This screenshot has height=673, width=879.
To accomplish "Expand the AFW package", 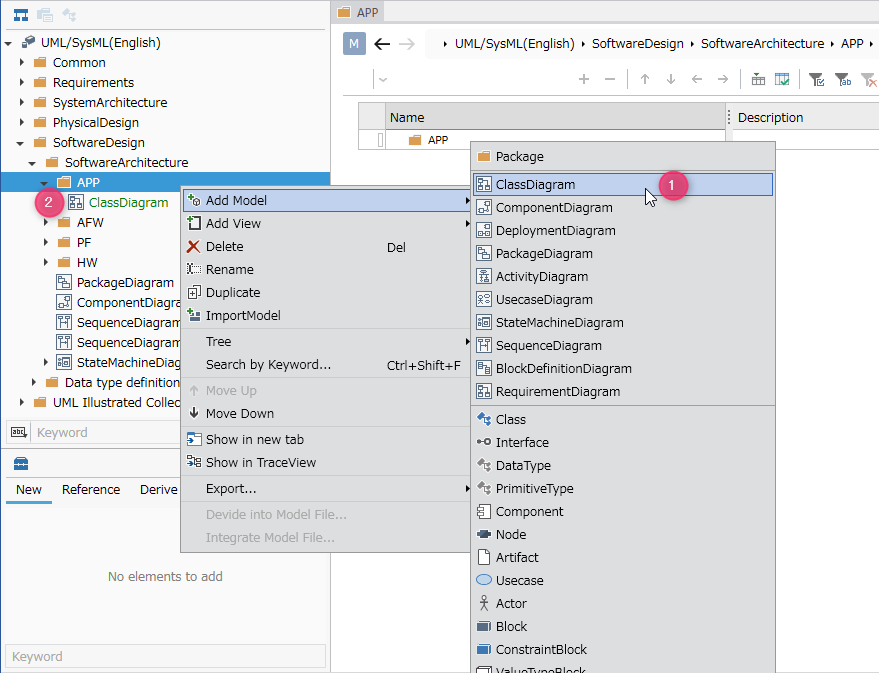I will pyautogui.click(x=45, y=222).
